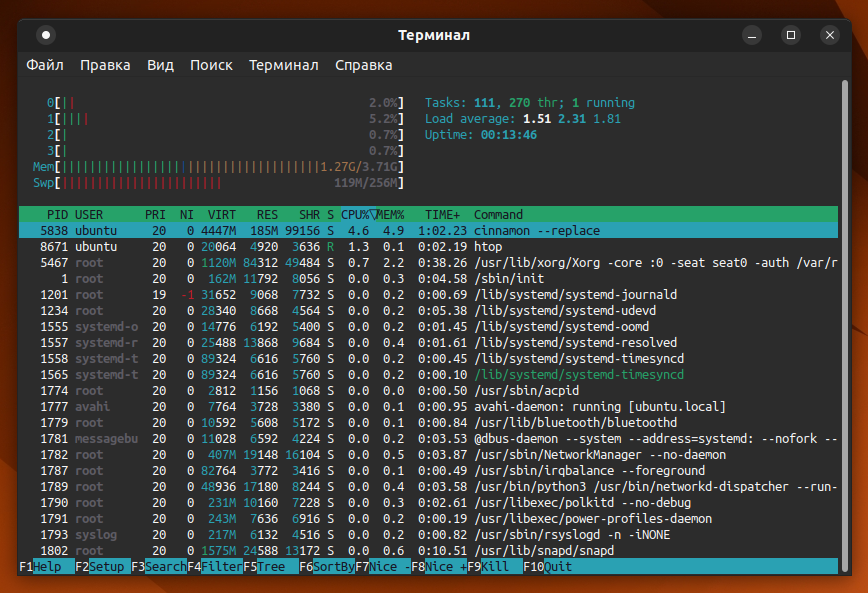Click the CPU 1 usage meter
This screenshot has height=593, width=868.
[225, 118]
